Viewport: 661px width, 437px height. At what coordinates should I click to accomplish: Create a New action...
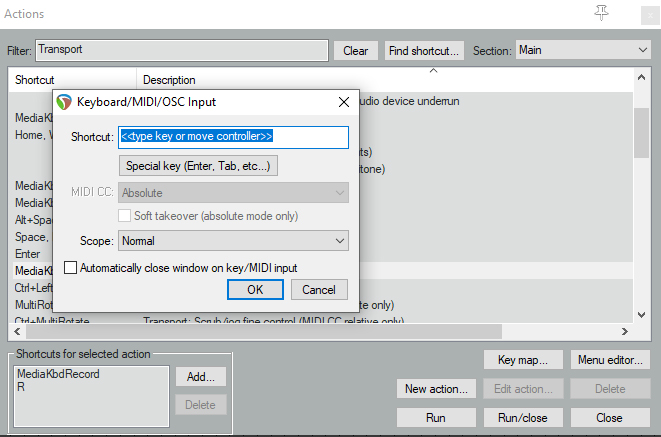point(436,389)
